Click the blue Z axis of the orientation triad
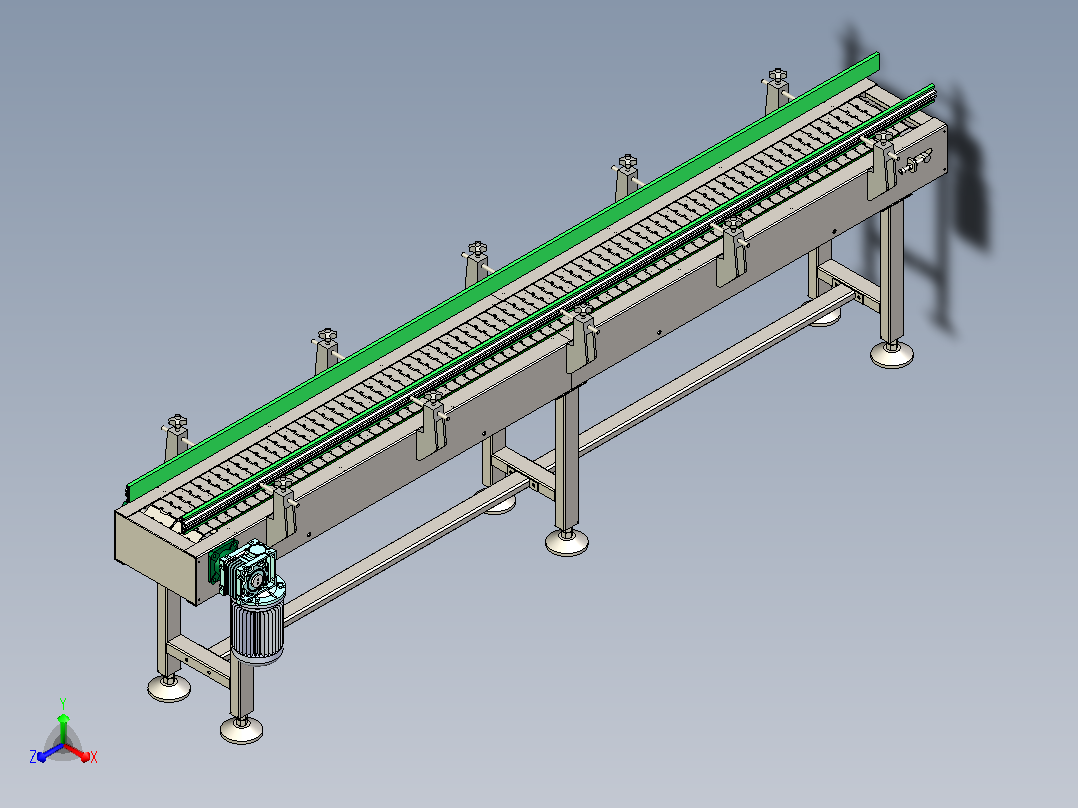 click(50, 753)
